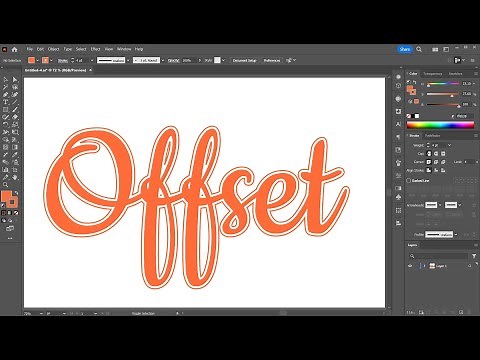Click the Stroke link in control bar

tap(63, 60)
